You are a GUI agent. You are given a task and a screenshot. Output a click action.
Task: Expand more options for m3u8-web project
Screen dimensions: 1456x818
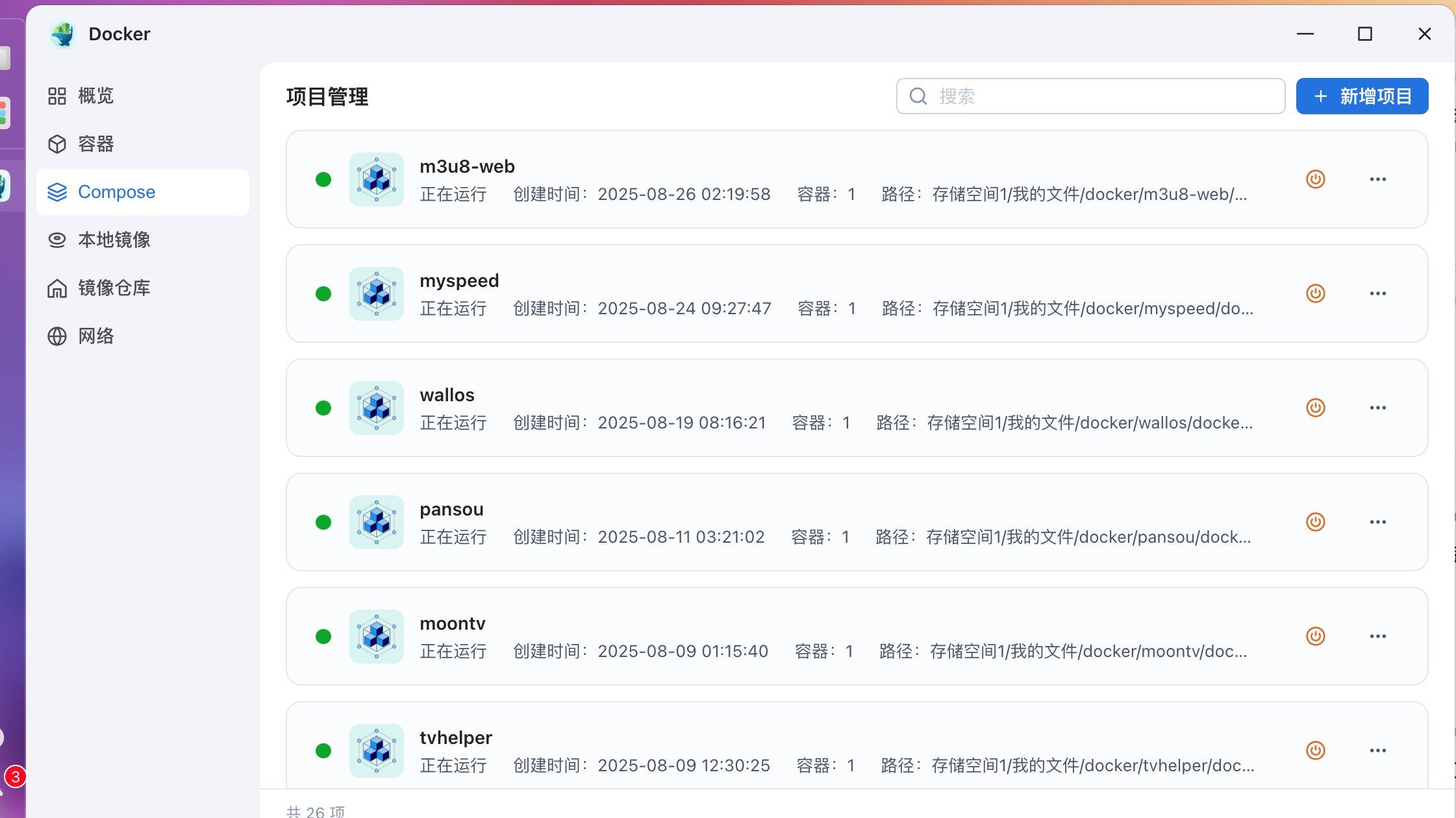(x=1377, y=179)
